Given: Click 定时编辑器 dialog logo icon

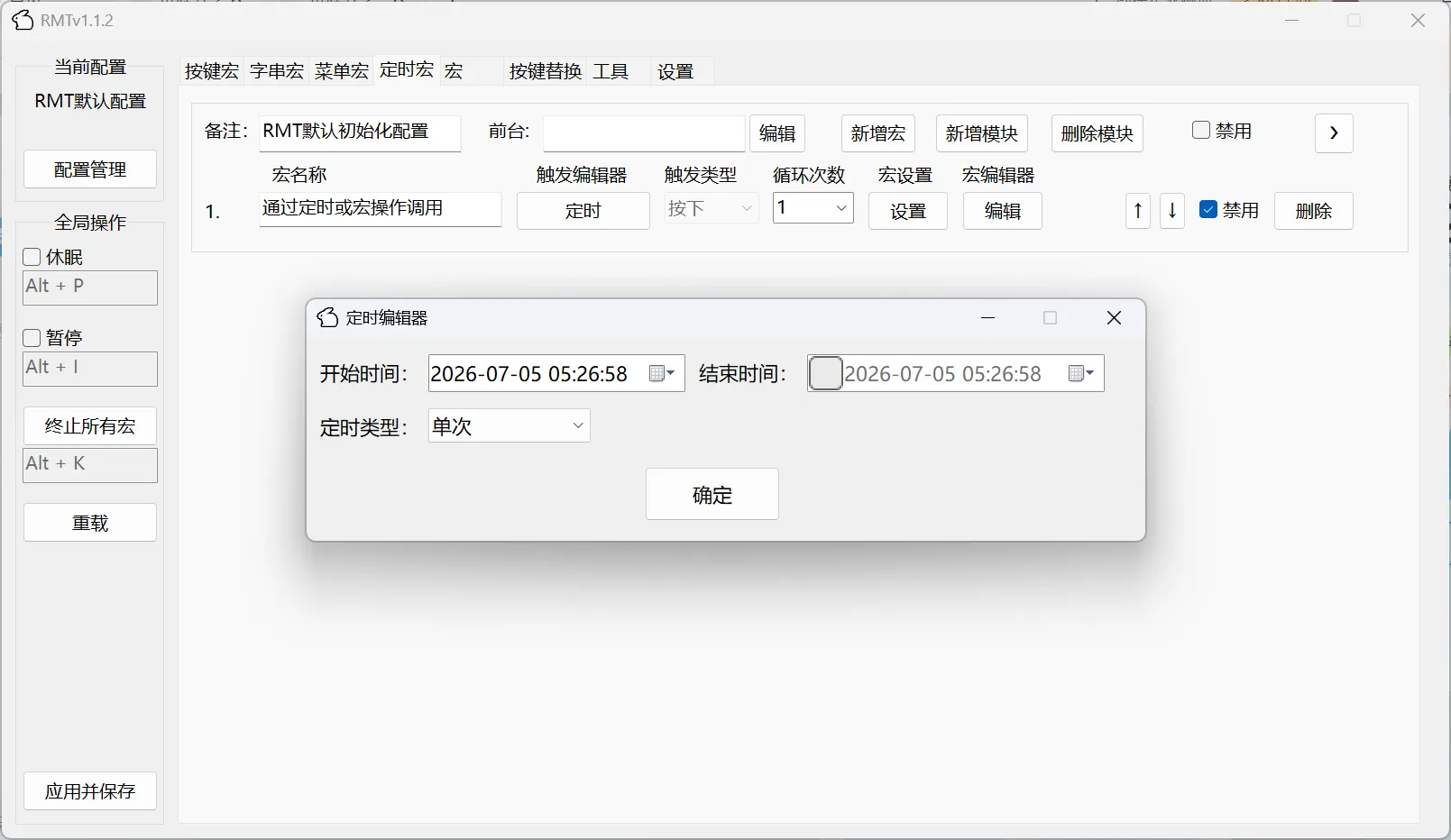Looking at the screenshot, I should click(328, 317).
